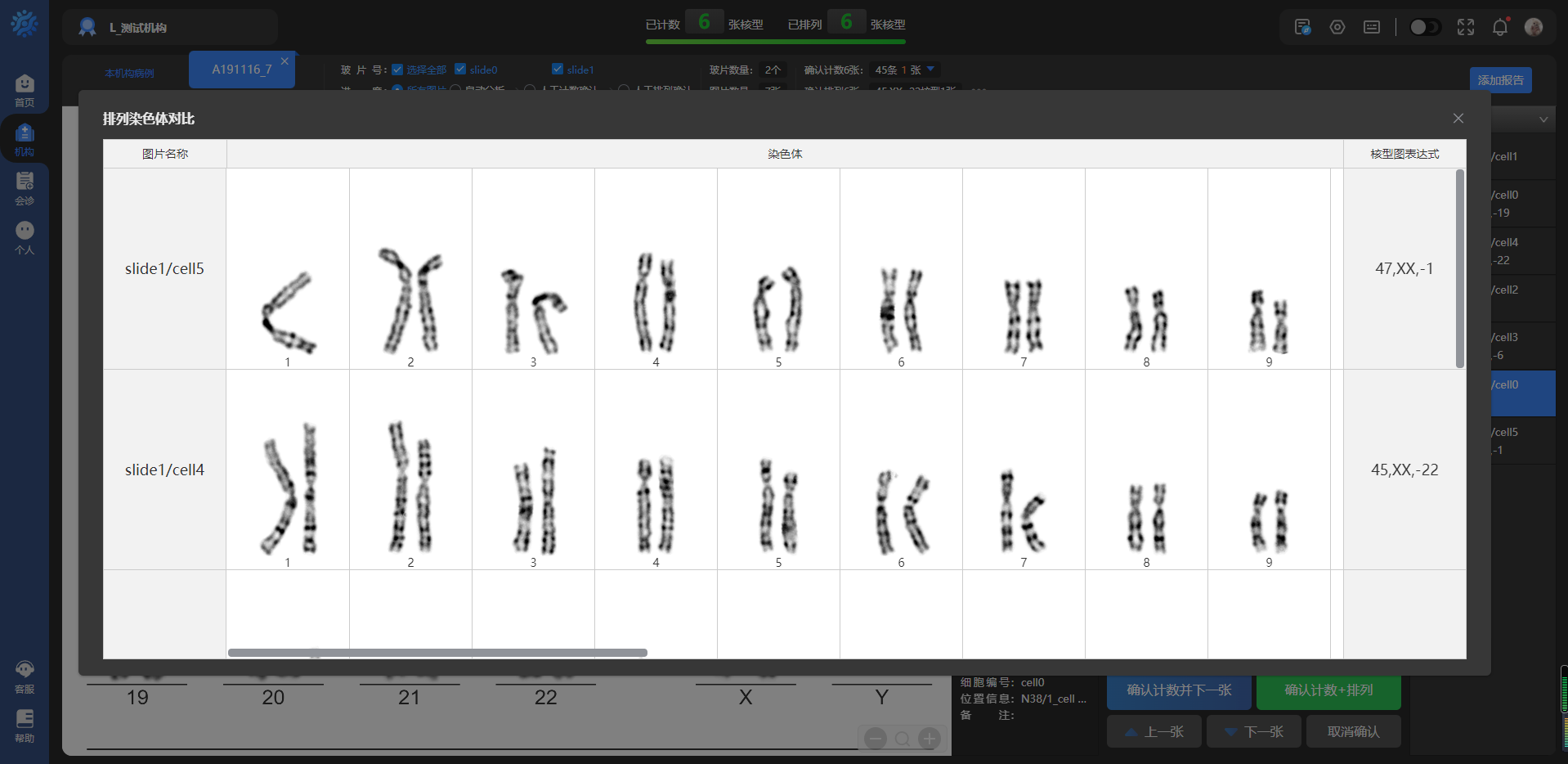This screenshot has height=764, width=1568.
Task: Click the notification bell icon
Action: pos(1499,27)
